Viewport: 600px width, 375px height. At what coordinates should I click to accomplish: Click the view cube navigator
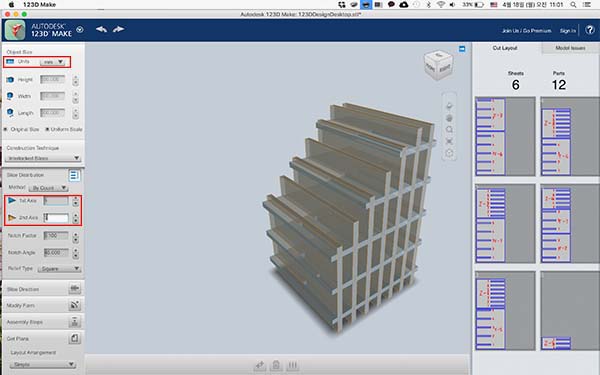tap(439, 66)
